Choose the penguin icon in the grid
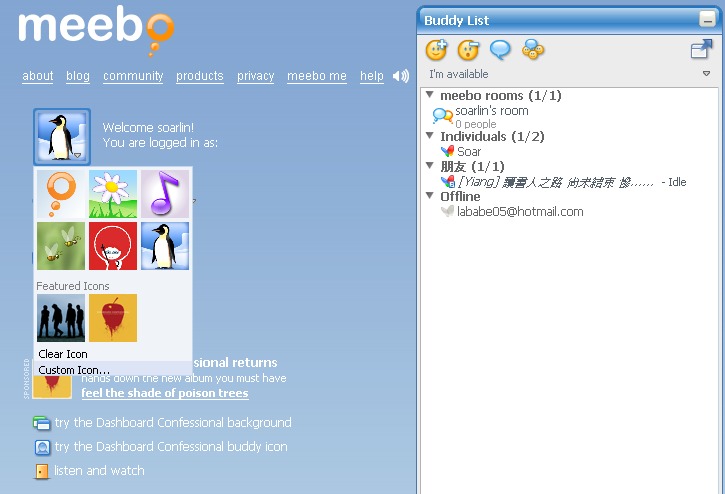The width and height of the screenshot is (725, 494). click(x=165, y=246)
